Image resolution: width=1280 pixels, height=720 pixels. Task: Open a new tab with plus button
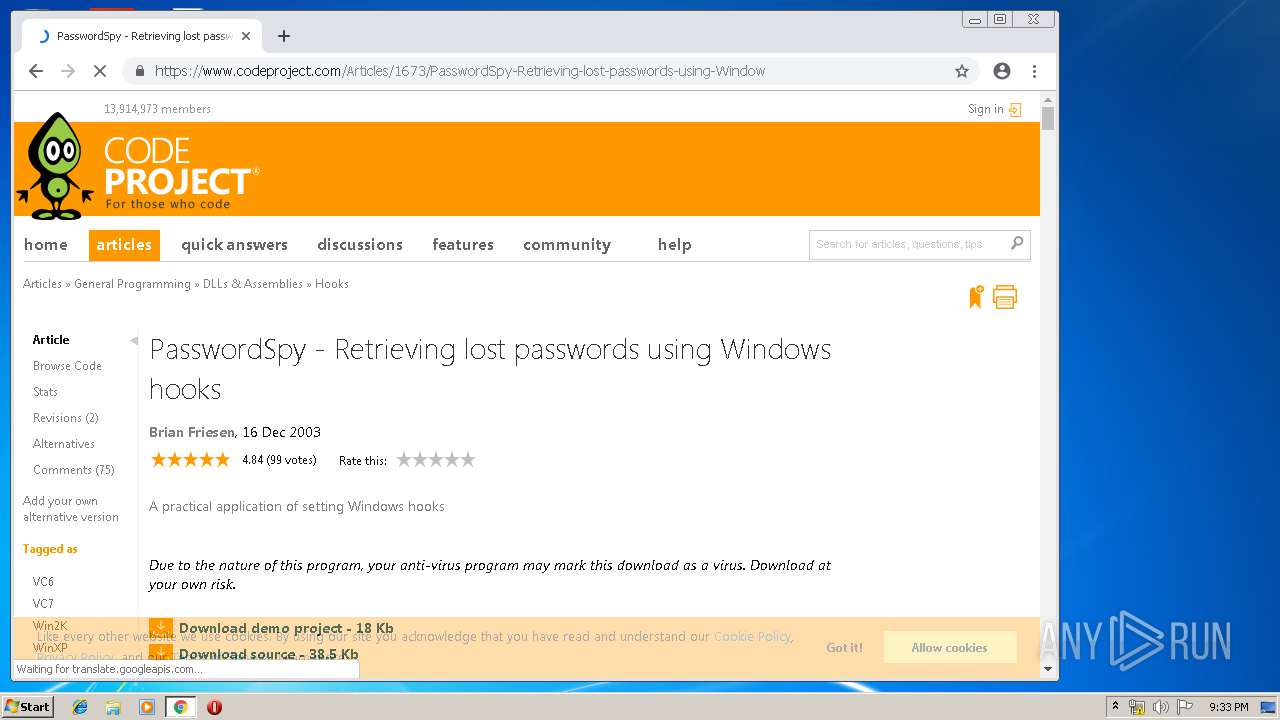[284, 36]
